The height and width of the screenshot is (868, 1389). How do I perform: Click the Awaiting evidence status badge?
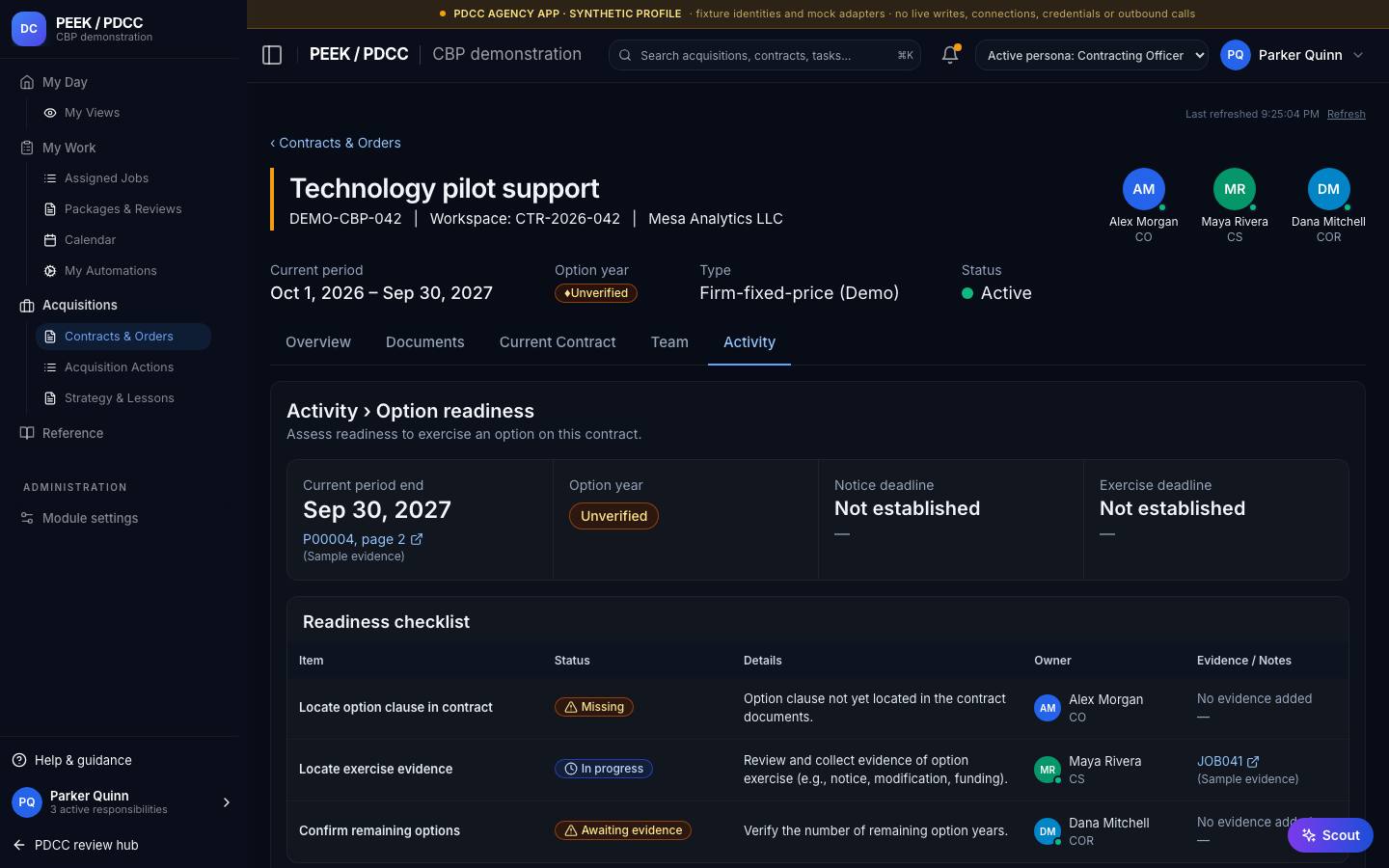pos(622,830)
